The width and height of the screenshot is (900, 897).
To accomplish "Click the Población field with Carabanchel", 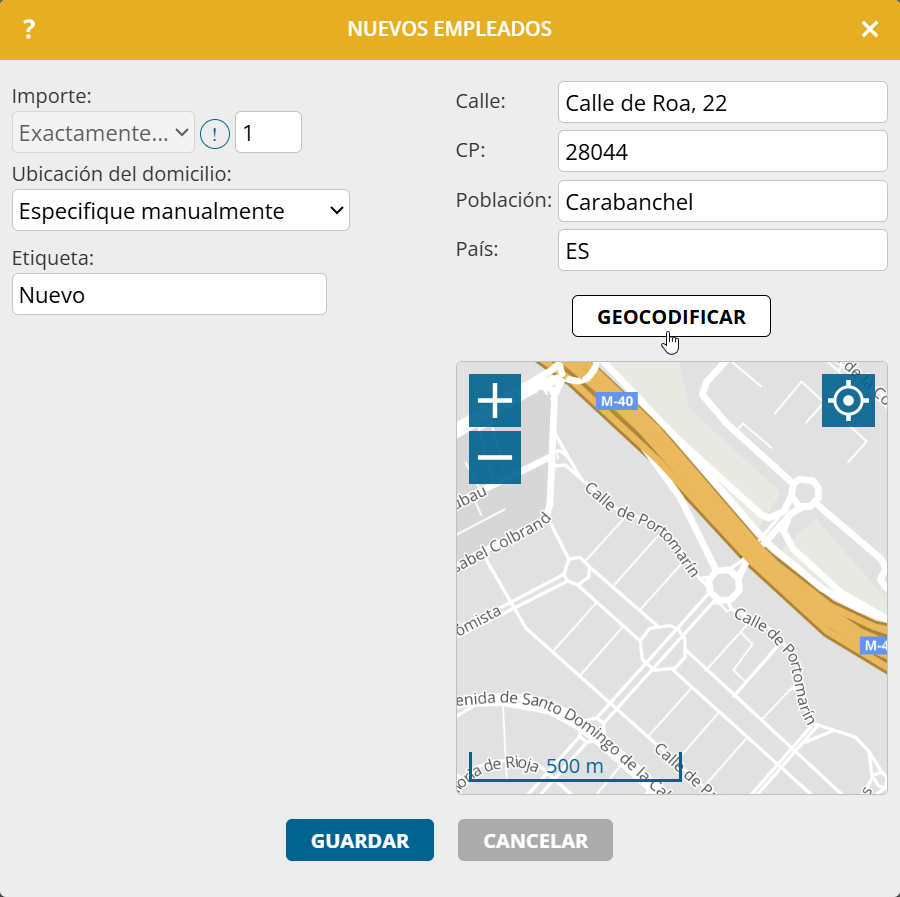I will pos(722,201).
